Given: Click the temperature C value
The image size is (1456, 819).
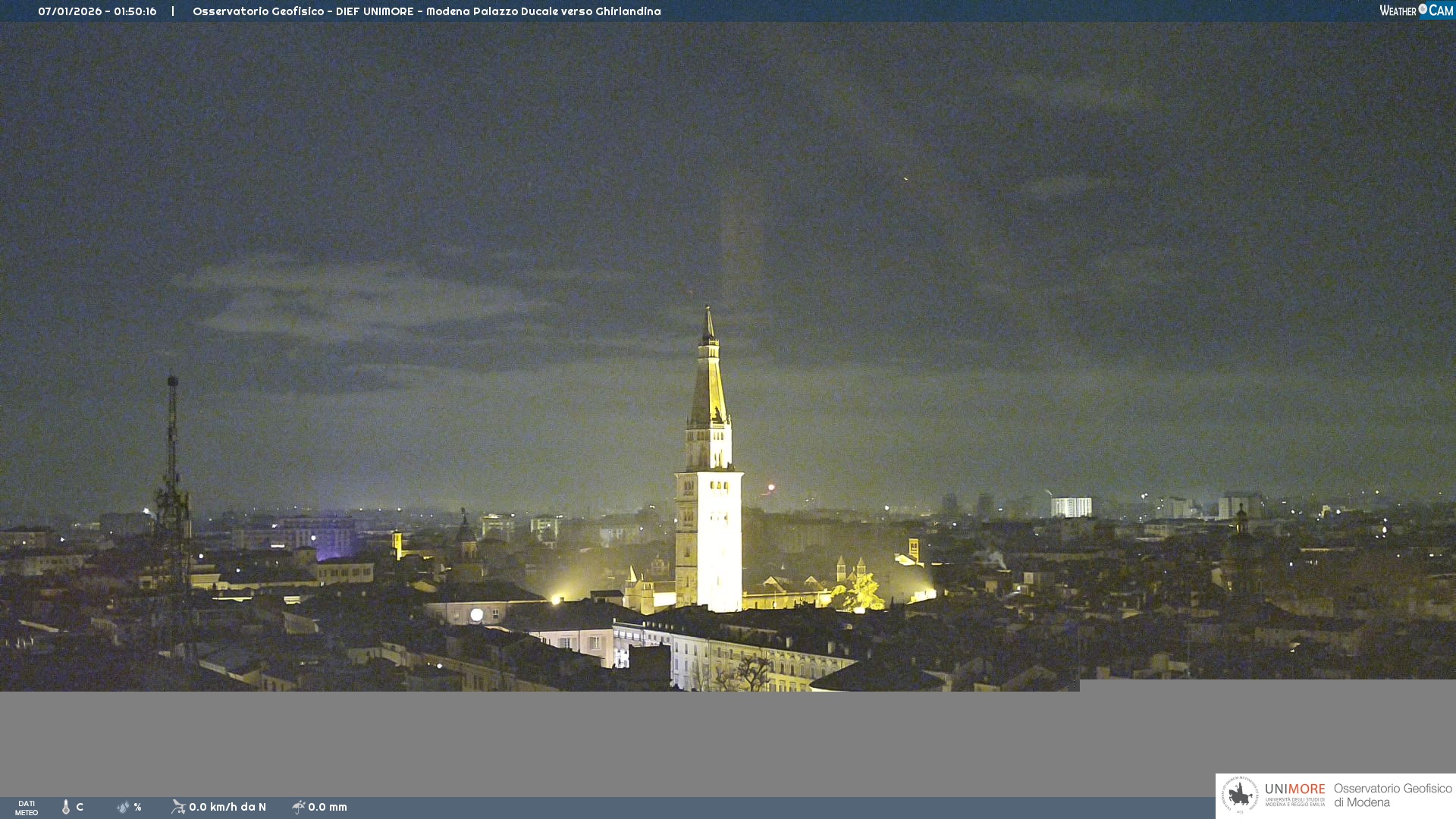Looking at the screenshot, I should point(80,807).
